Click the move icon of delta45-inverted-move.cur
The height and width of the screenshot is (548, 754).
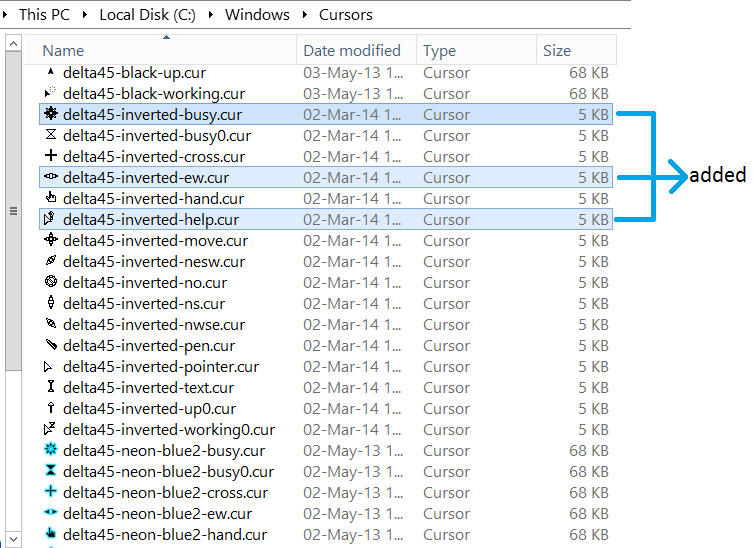click(50, 239)
